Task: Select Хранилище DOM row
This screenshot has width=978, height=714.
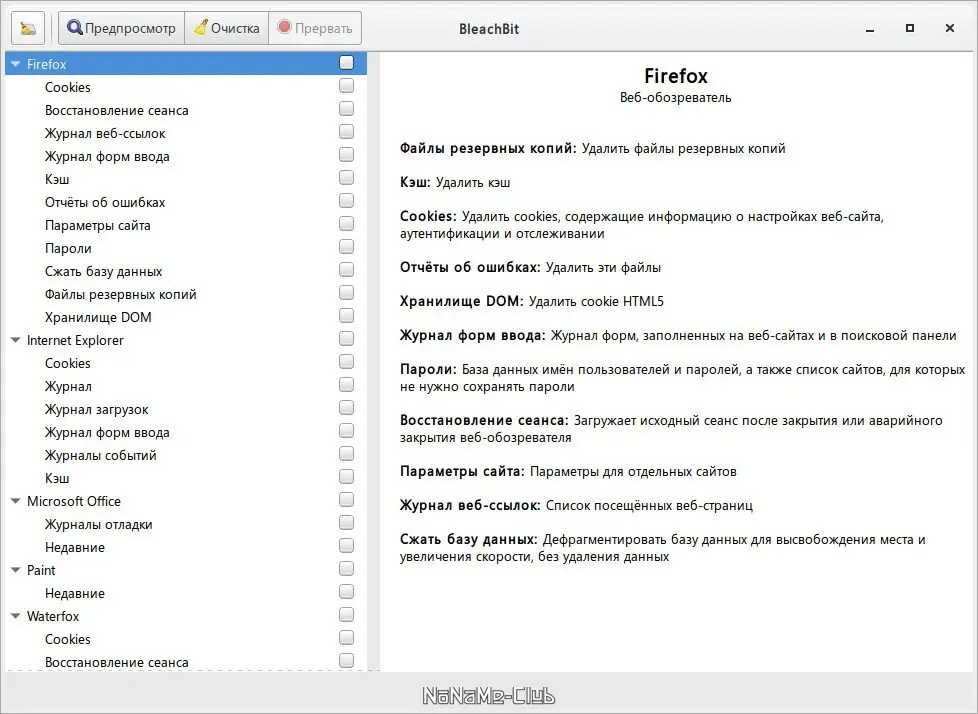Action: [186, 317]
